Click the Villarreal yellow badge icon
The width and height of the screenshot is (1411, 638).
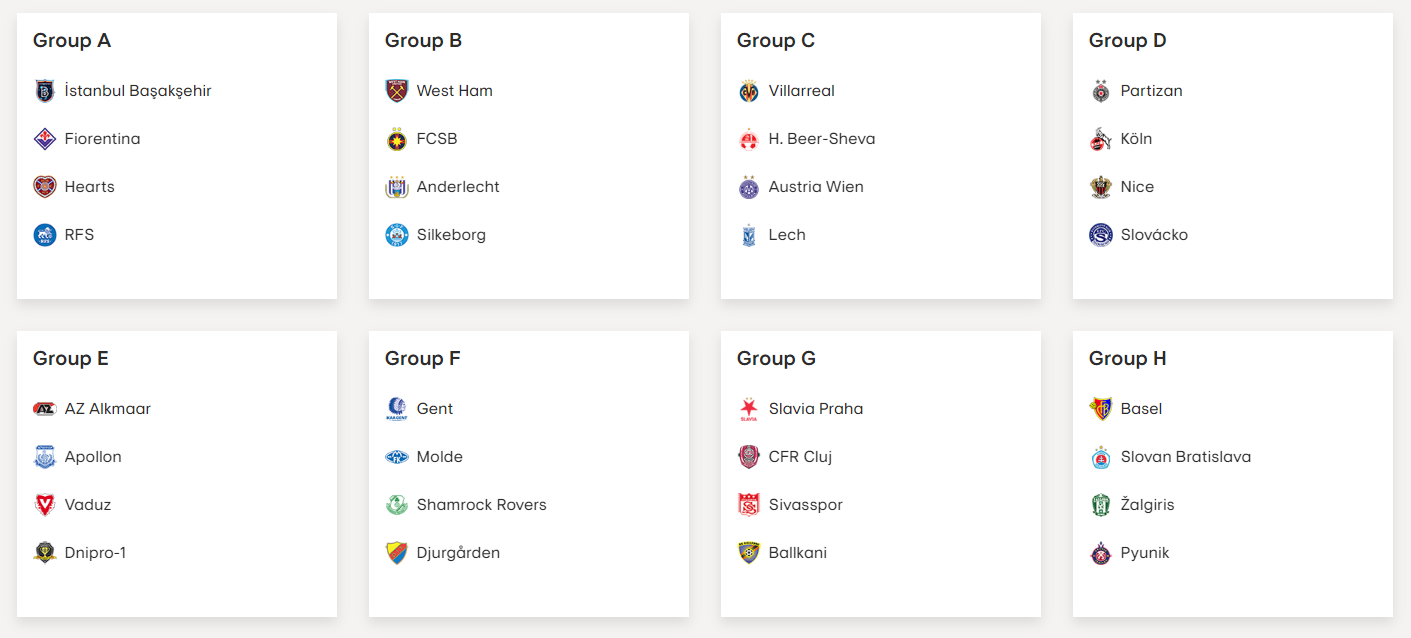coord(749,91)
